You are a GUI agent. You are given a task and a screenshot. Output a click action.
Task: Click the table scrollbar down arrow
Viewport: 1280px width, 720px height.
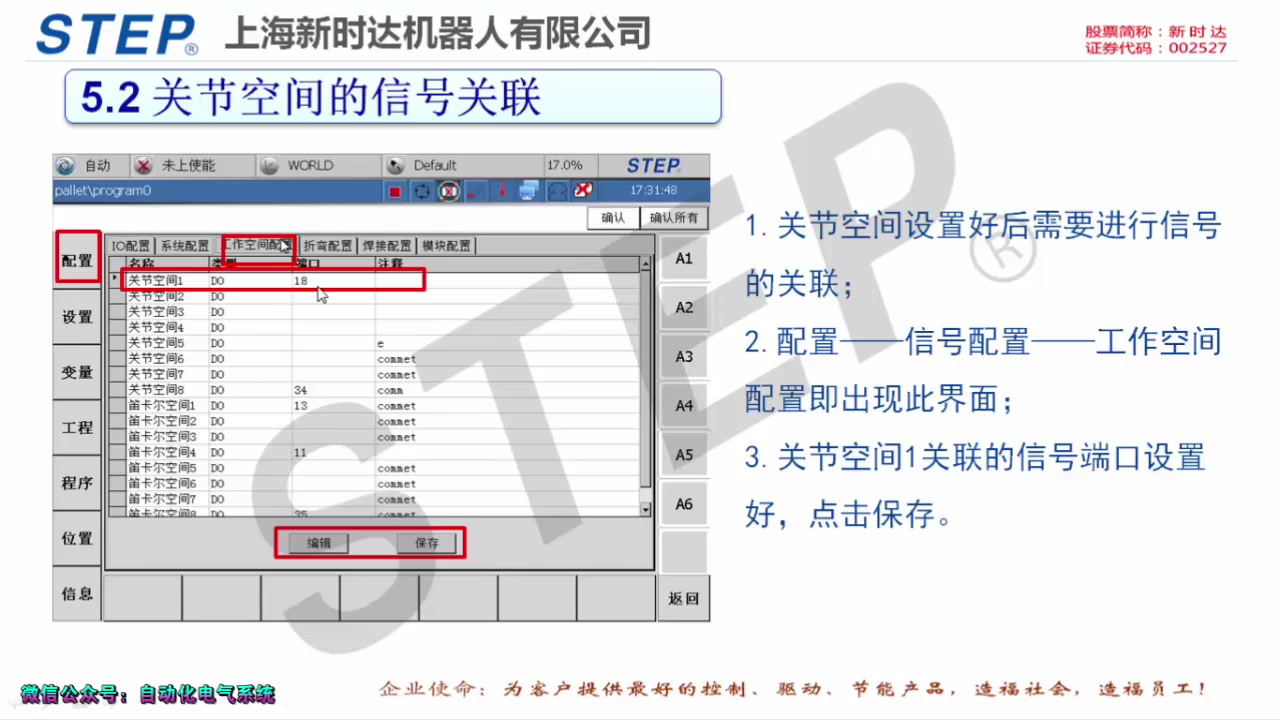645,509
